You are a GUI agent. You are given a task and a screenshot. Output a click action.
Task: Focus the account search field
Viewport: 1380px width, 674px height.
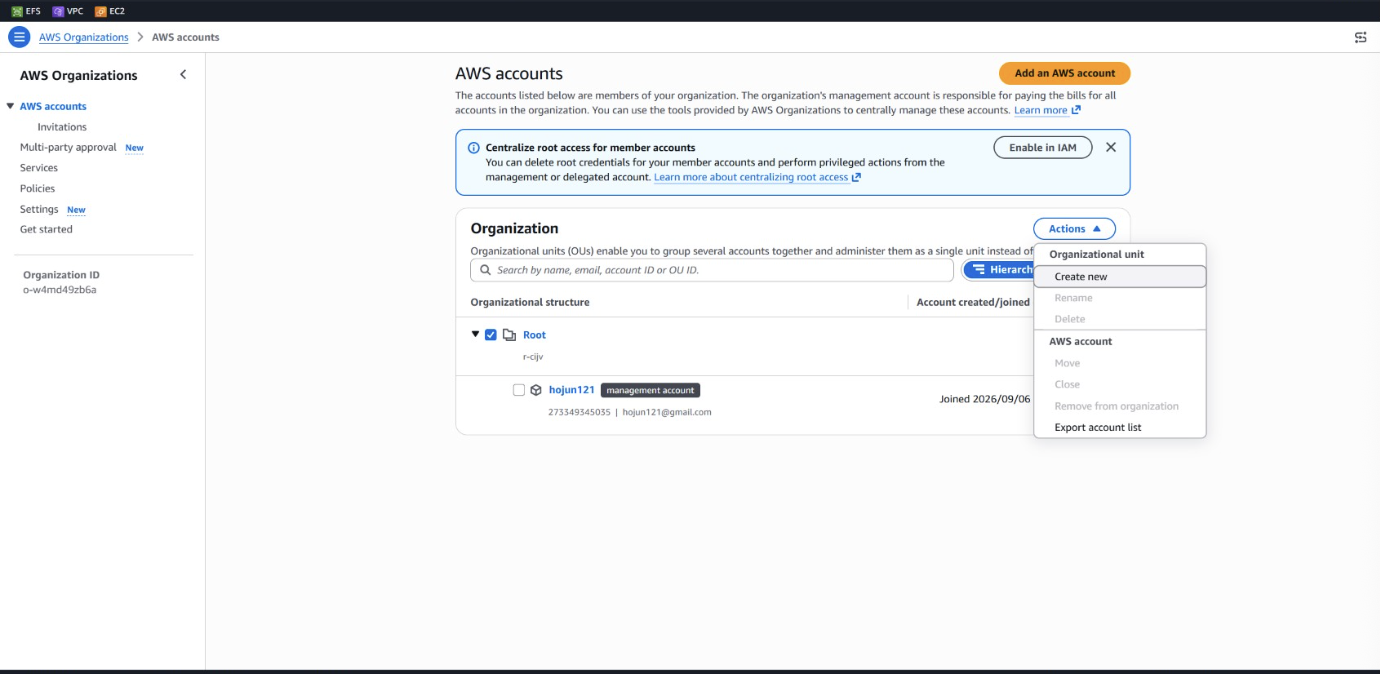point(712,270)
